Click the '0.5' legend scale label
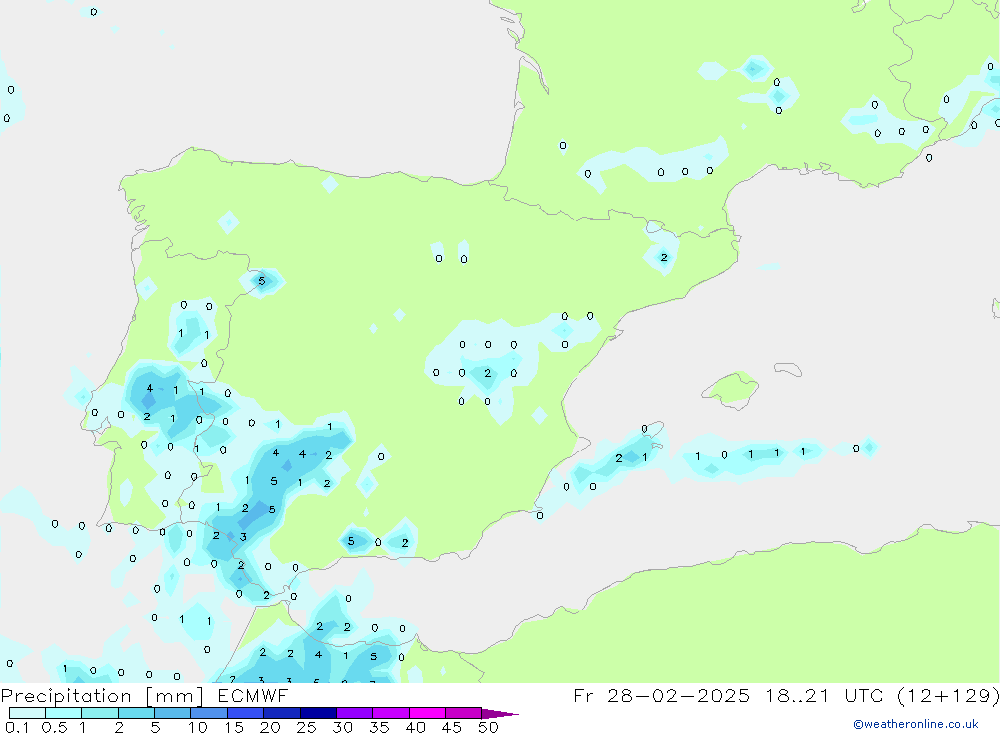 (54, 727)
